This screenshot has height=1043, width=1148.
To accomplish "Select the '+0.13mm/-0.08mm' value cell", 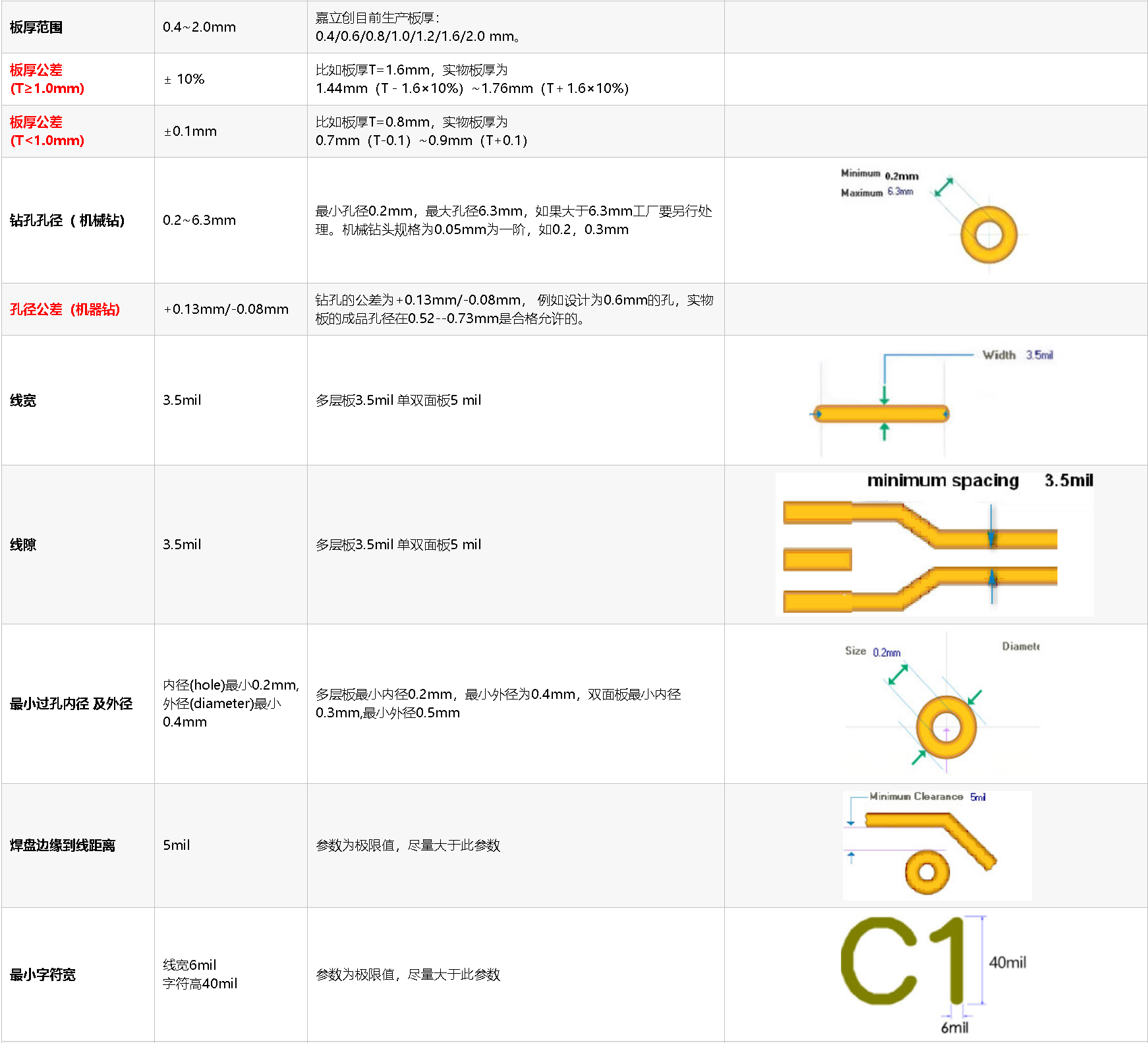I will [x=231, y=309].
